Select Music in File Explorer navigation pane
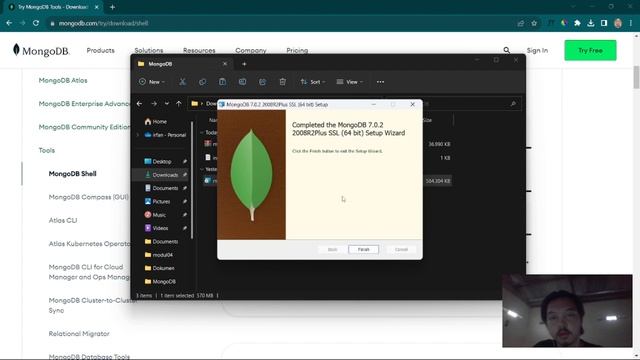 tap(155, 215)
